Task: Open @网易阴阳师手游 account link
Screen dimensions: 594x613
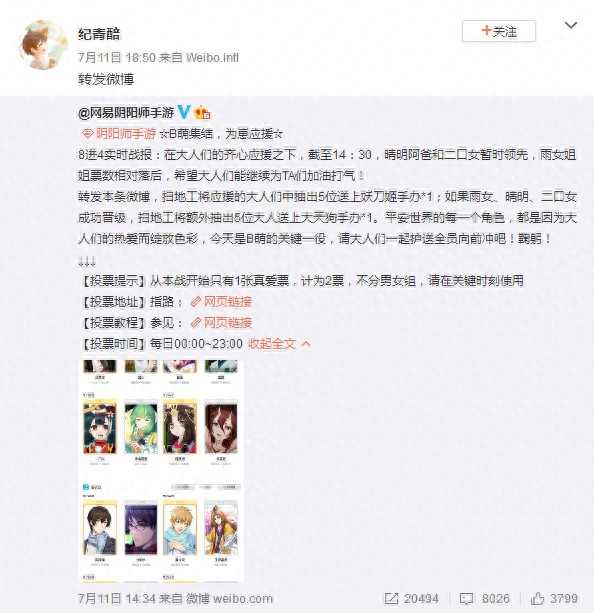Action: [126, 113]
